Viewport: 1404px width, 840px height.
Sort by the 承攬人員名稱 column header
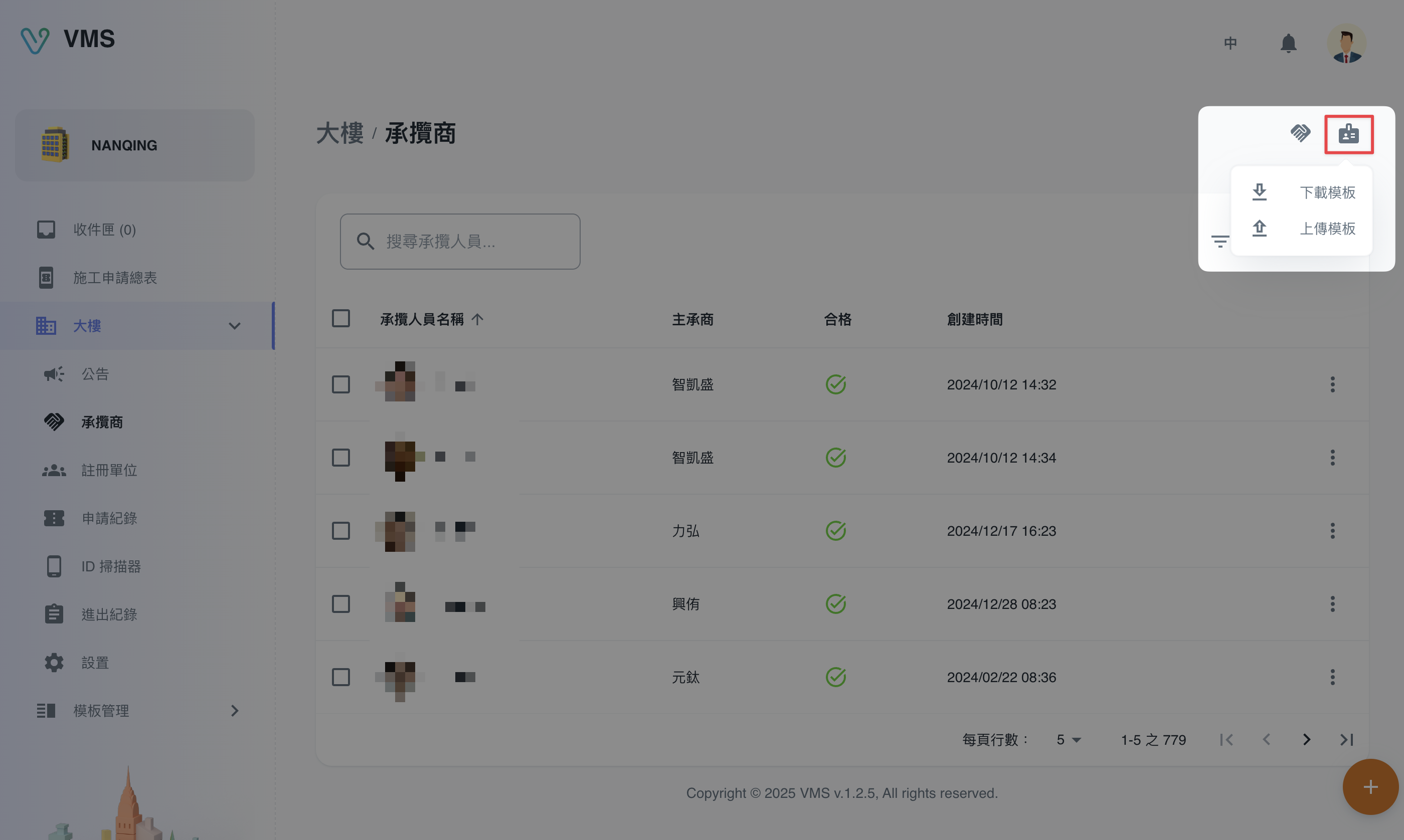tap(422, 319)
